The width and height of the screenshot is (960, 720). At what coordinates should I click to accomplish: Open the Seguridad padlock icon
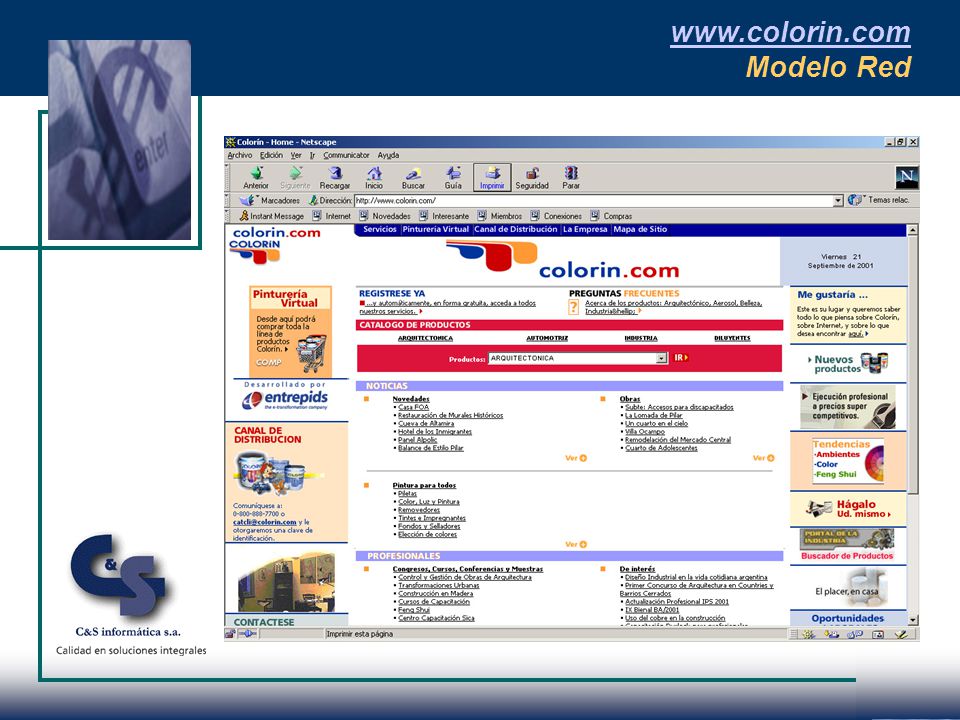click(x=532, y=173)
